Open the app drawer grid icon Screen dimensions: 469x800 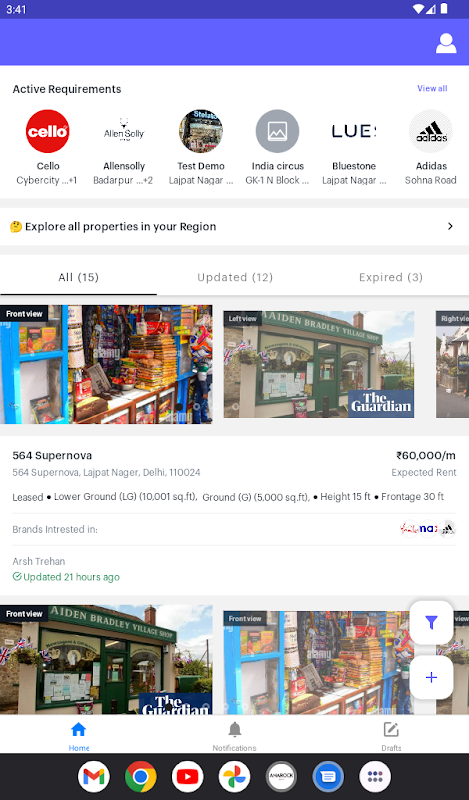375,777
